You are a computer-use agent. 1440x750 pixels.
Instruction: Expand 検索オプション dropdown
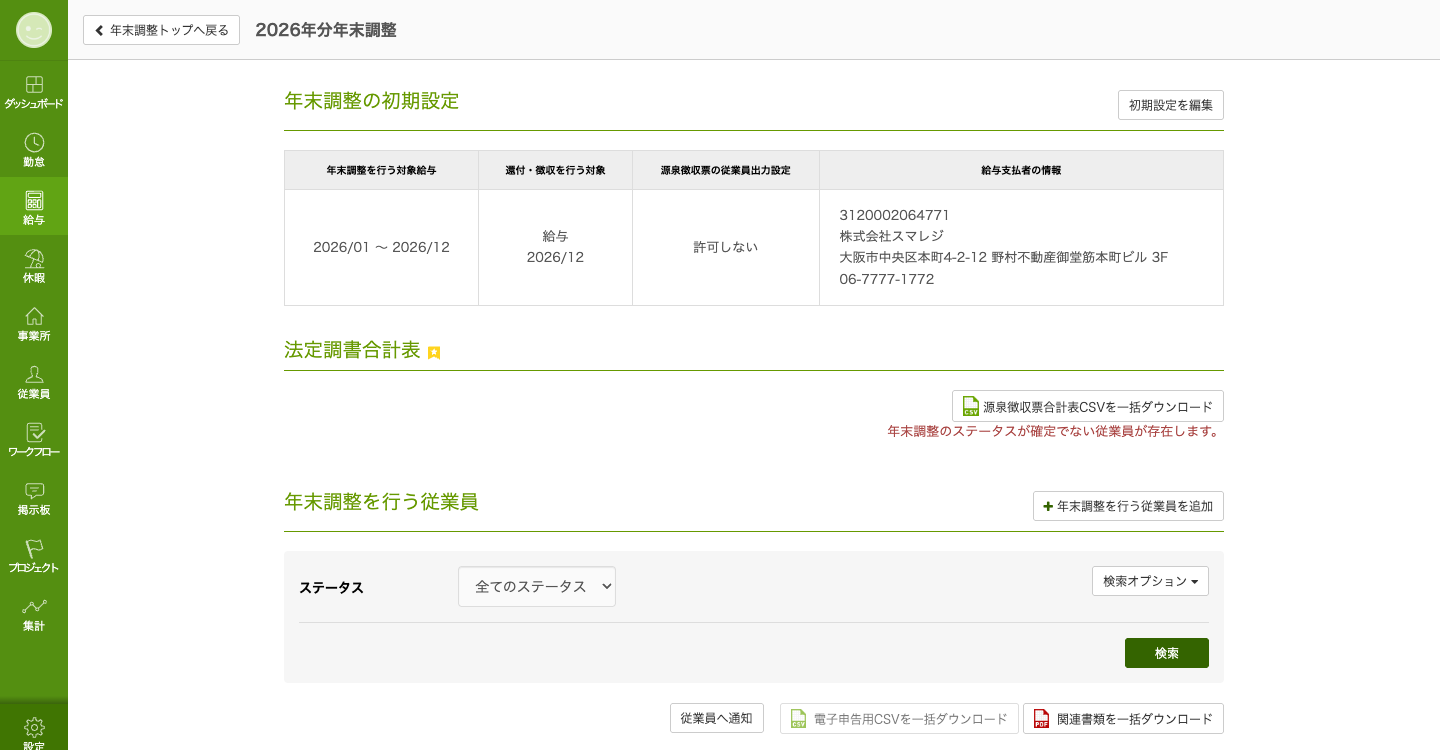click(1150, 581)
